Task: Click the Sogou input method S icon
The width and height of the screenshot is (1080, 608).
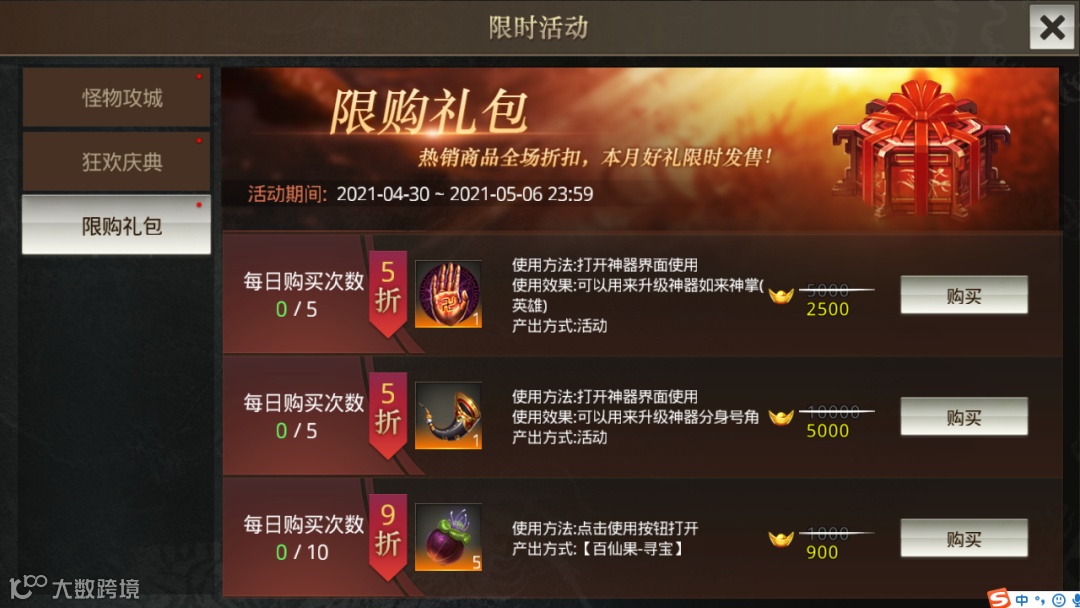Action: click(x=999, y=598)
